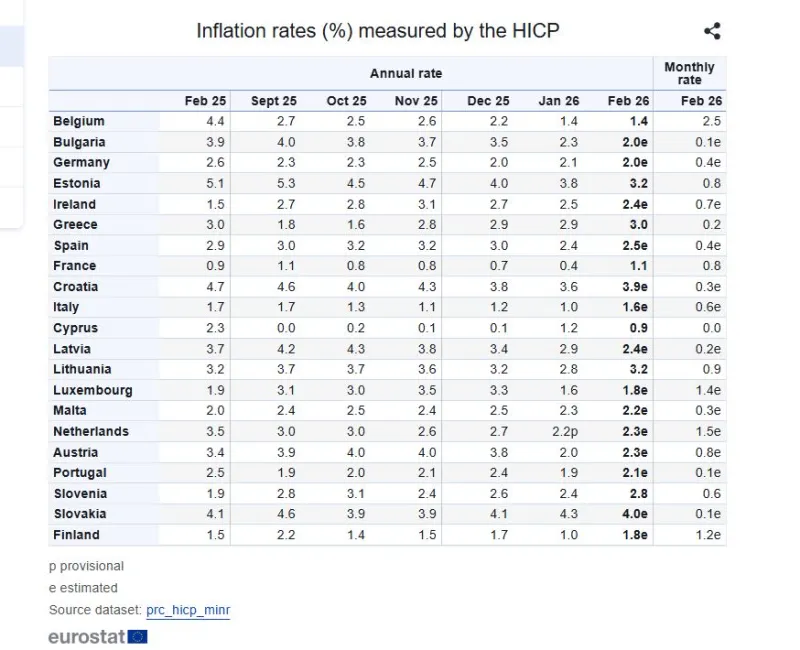
Task: Click the eurostat logo
Action: [97, 636]
